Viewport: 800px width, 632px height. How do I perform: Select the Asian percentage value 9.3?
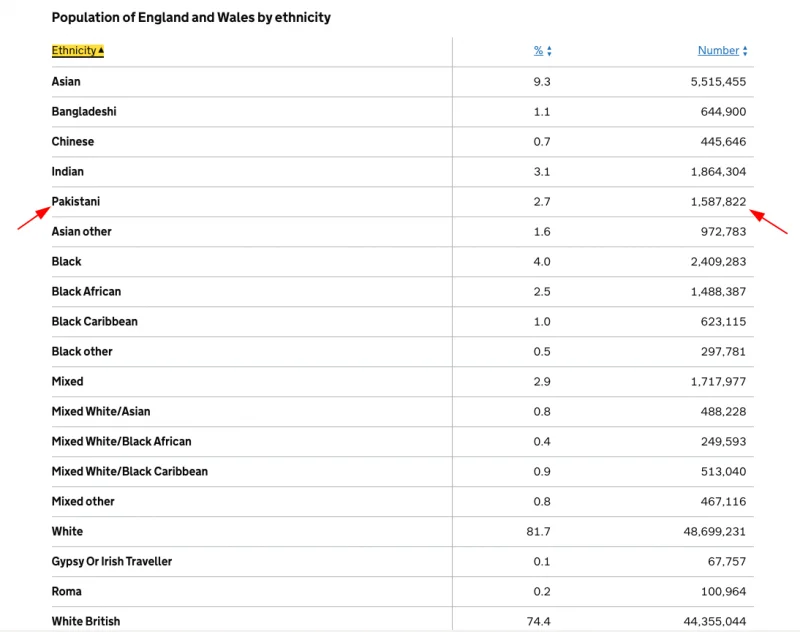click(542, 82)
